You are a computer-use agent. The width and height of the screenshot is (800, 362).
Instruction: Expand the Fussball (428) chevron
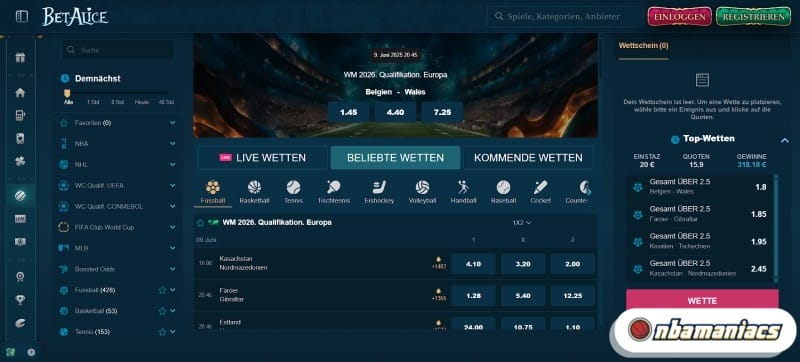point(172,290)
